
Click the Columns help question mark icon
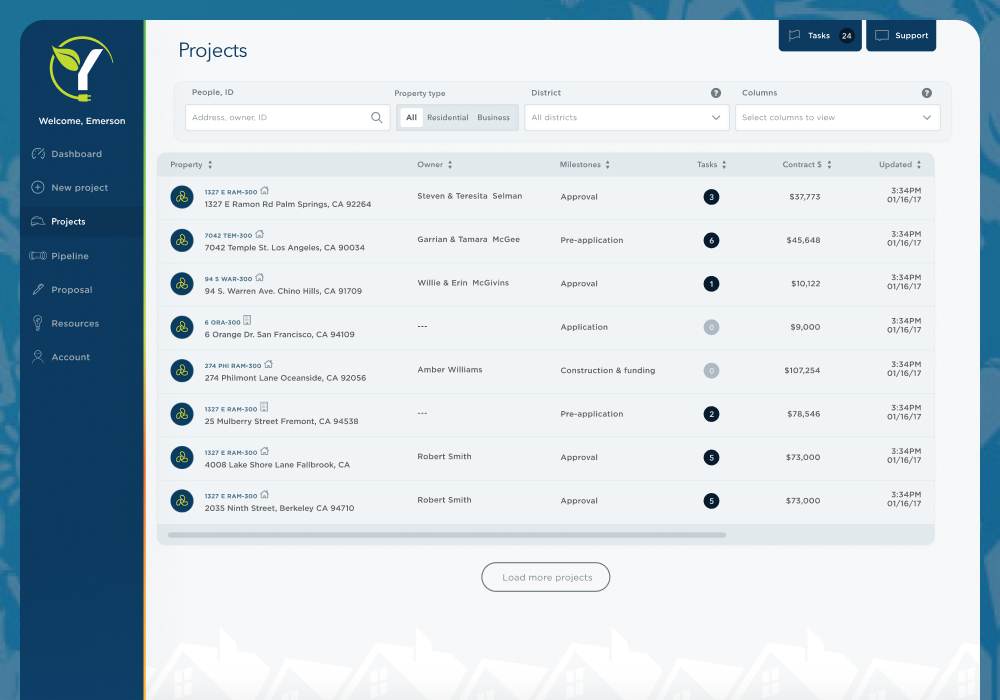pos(927,93)
